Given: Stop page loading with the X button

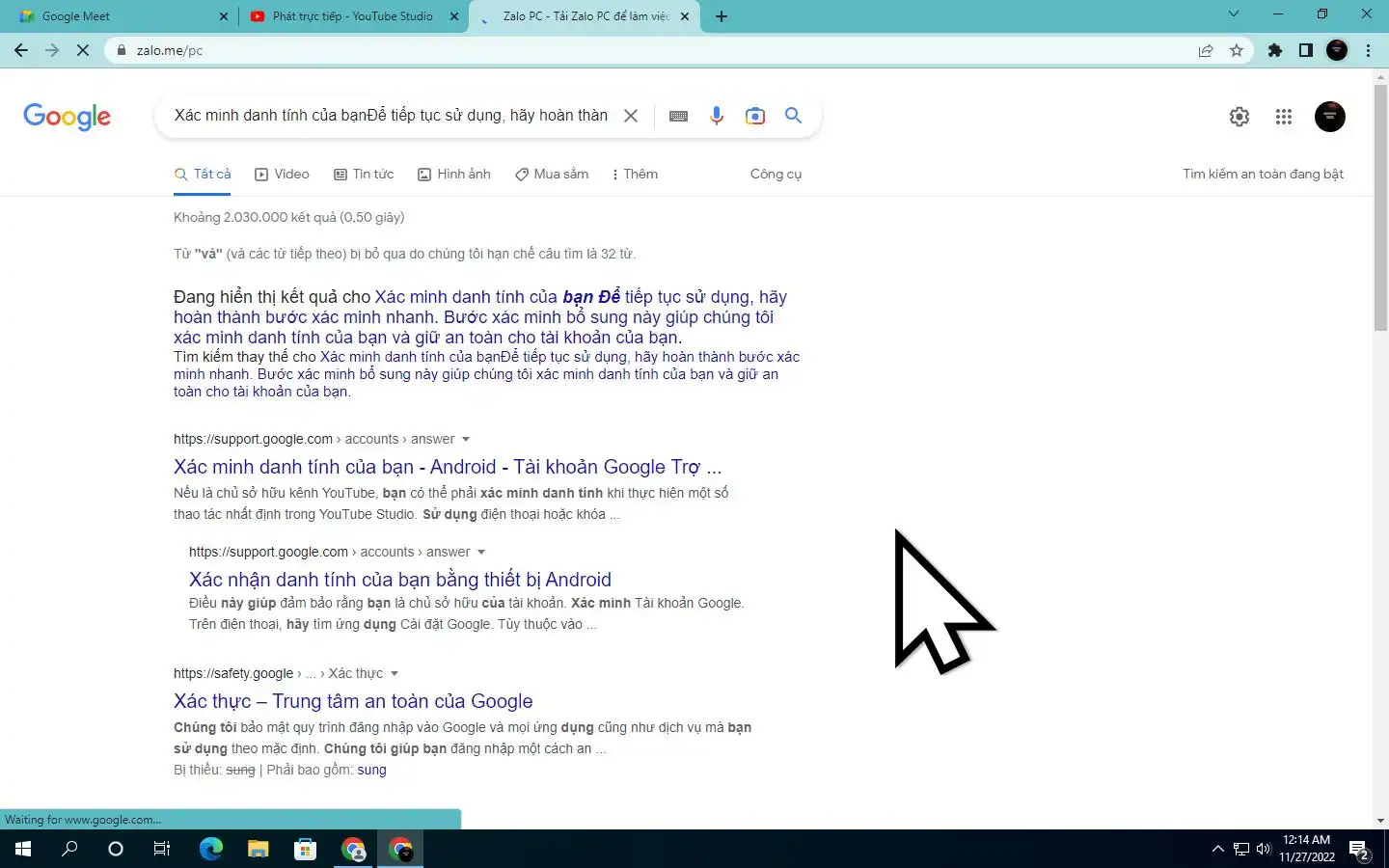Looking at the screenshot, I should (83, 50).
